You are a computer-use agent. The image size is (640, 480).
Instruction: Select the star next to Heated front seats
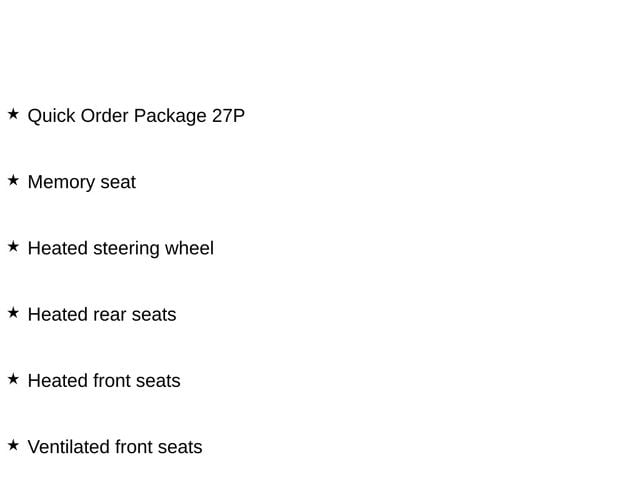(13, 379)
